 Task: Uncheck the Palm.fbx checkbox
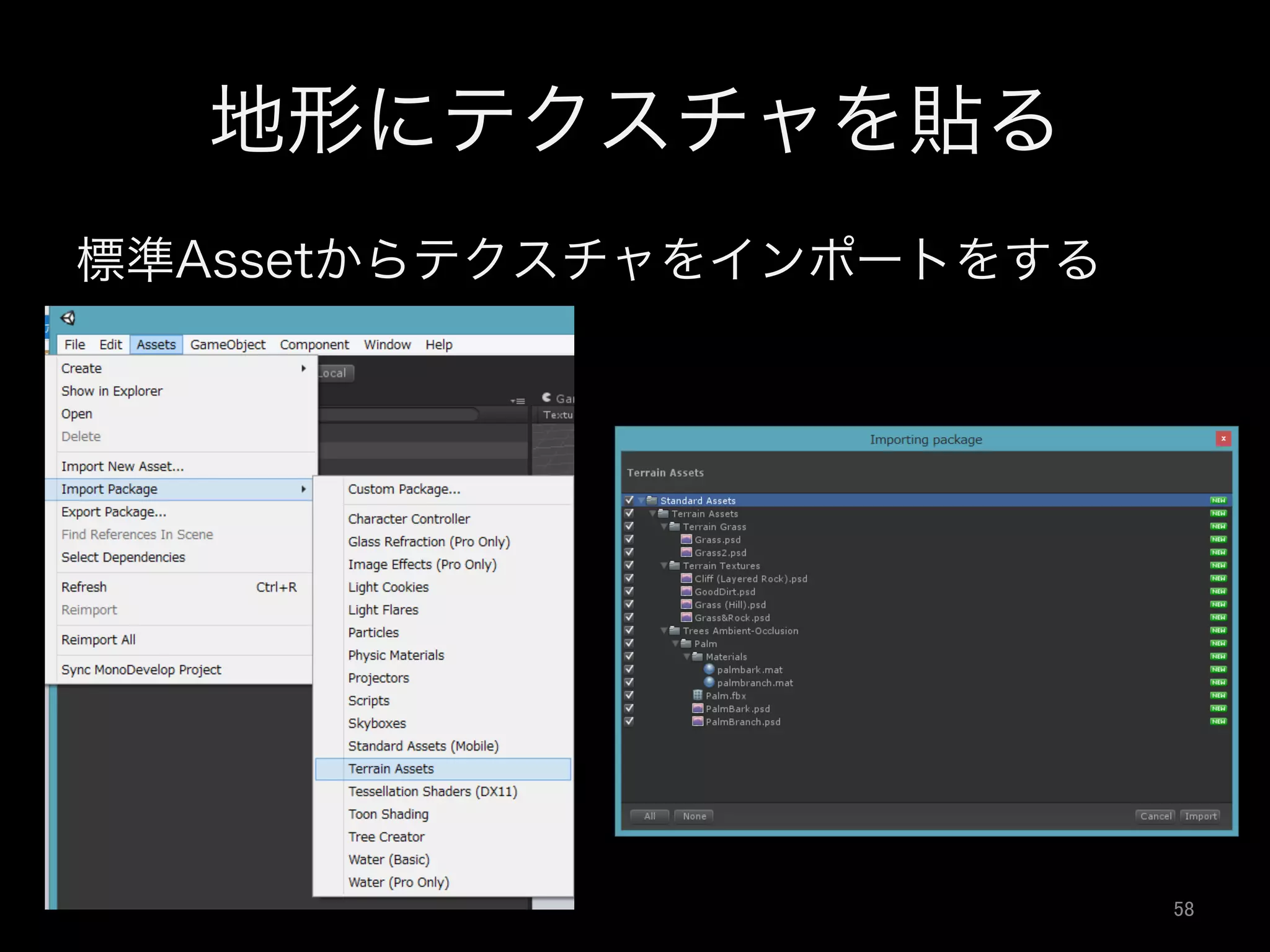click(x=629, y=695)
